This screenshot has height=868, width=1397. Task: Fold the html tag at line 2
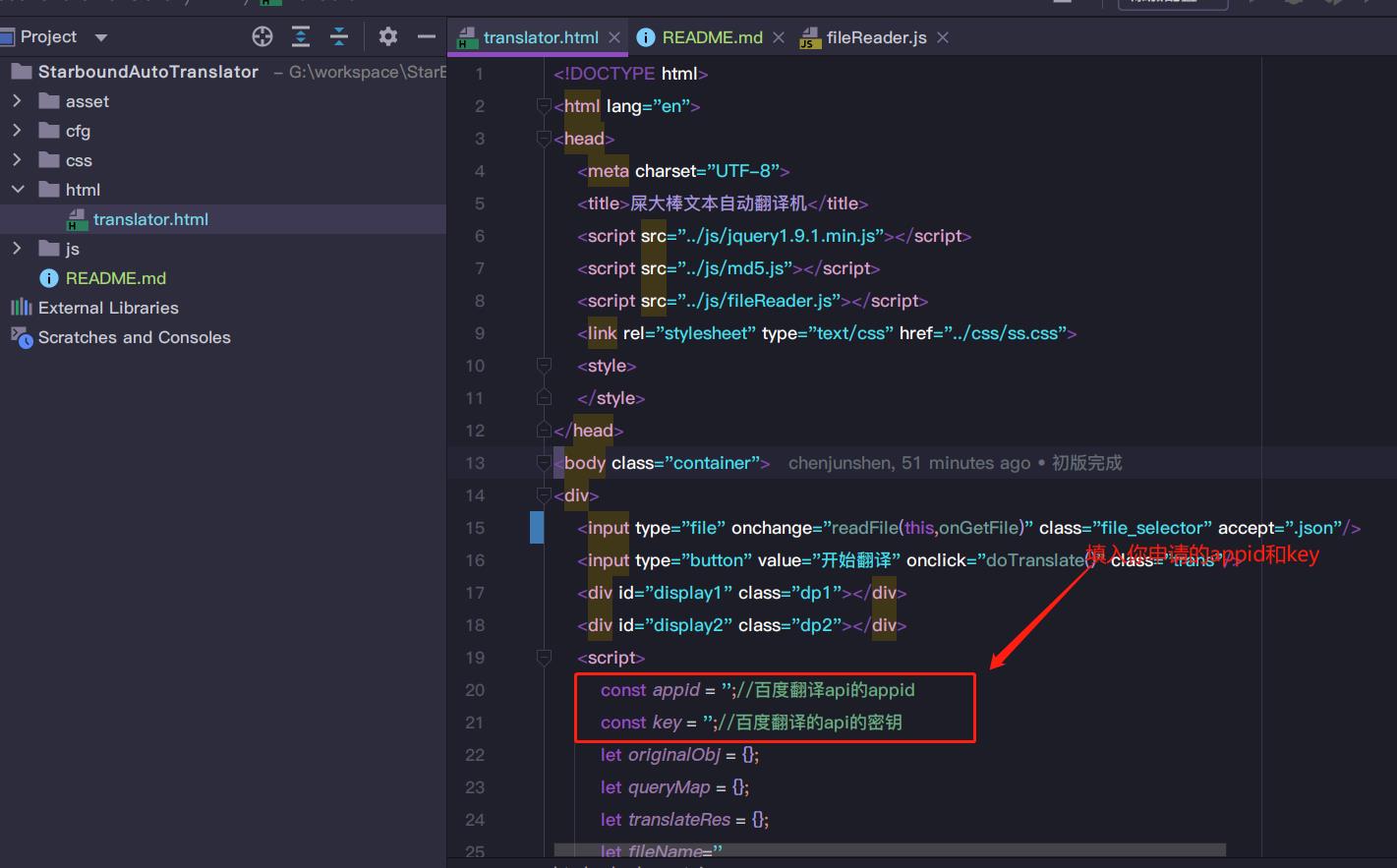coord(544,106)
